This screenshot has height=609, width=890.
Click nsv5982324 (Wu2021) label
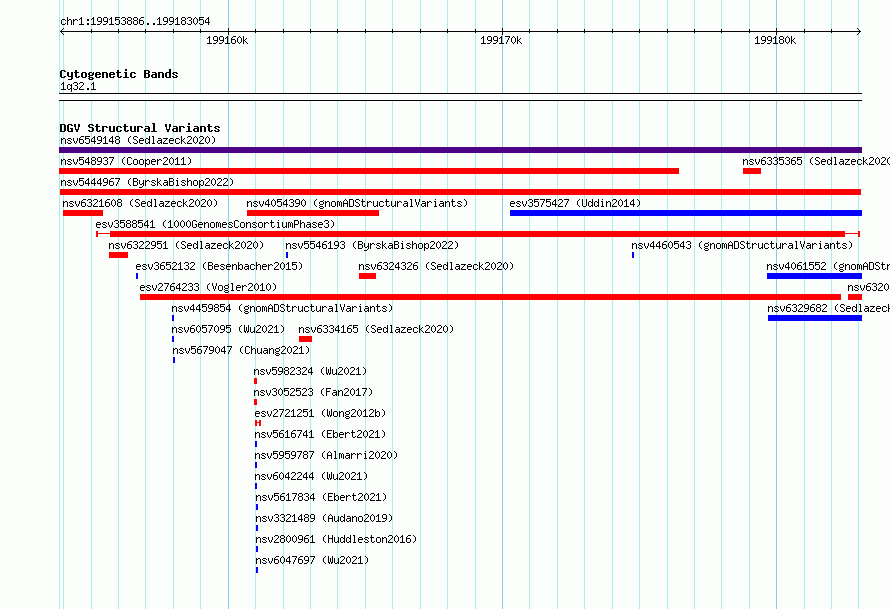(310, 371)
